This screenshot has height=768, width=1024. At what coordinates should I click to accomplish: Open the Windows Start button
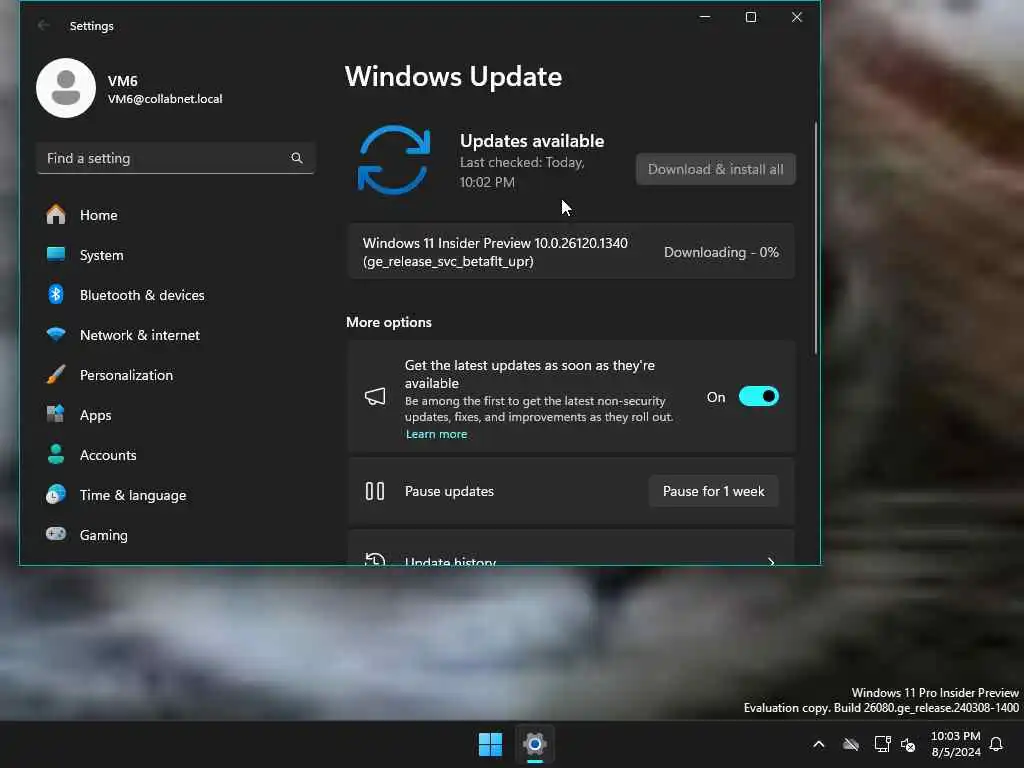[x=490, y=744]
